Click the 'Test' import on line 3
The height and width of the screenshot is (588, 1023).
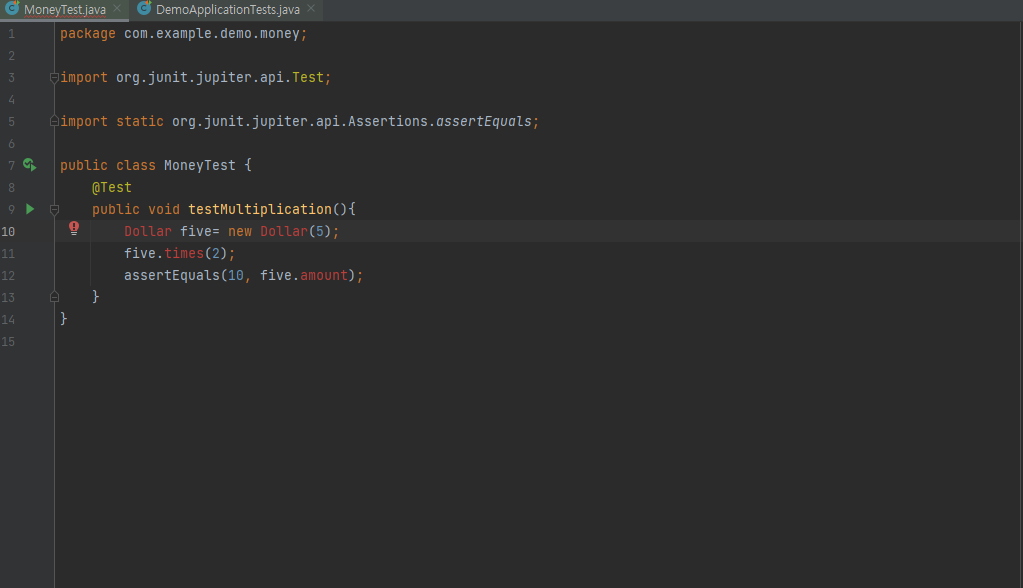pyautogui.click(x=307, y=77)
